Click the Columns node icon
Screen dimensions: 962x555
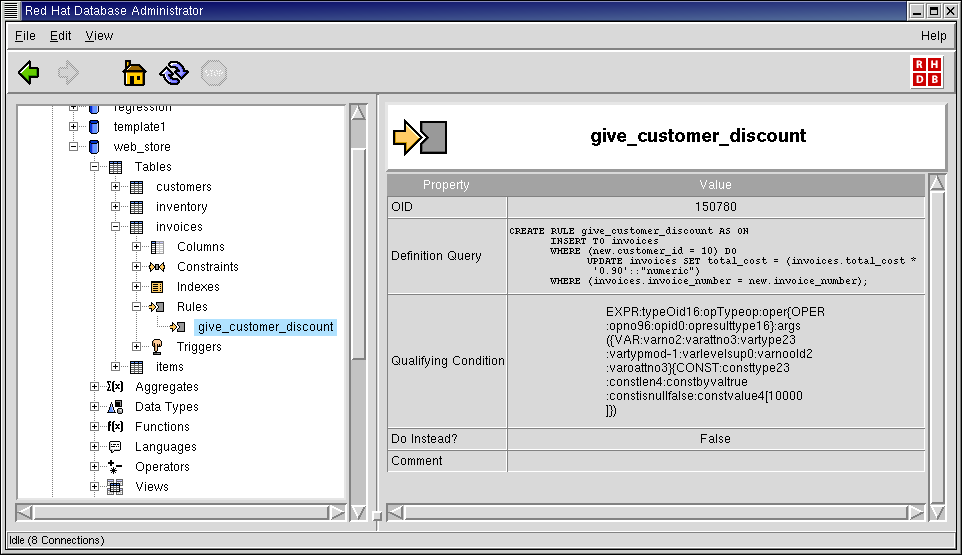pos(157,247)
